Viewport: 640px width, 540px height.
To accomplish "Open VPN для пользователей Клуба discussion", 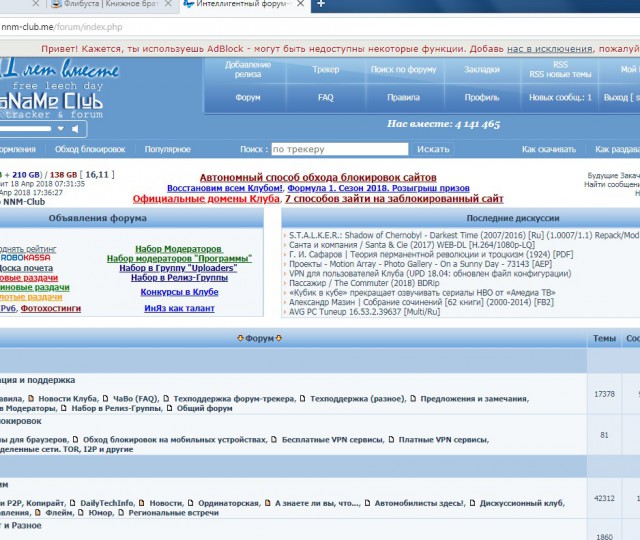I will coord(430,274).
